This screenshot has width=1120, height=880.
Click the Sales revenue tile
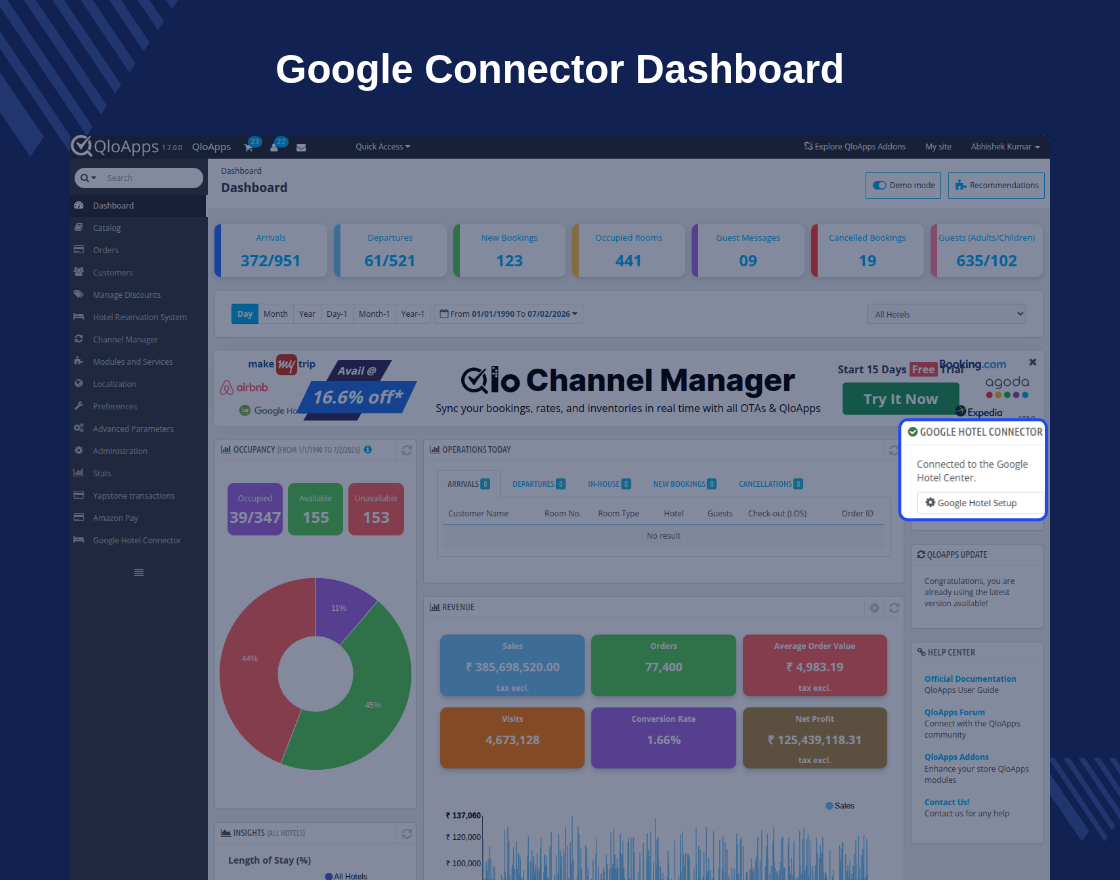click(512, 666)
